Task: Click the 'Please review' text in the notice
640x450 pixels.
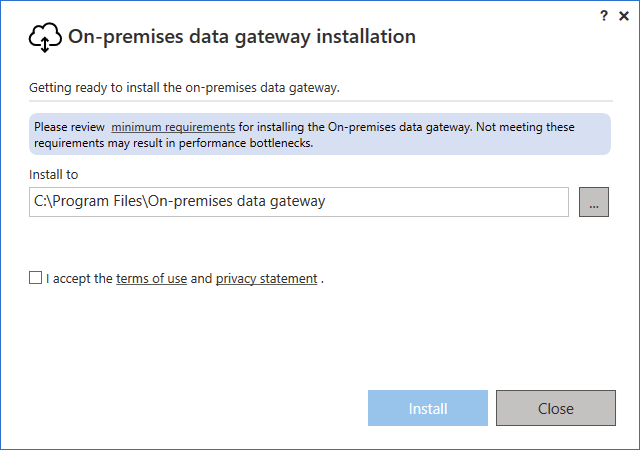Action: (x=69, y=127)
